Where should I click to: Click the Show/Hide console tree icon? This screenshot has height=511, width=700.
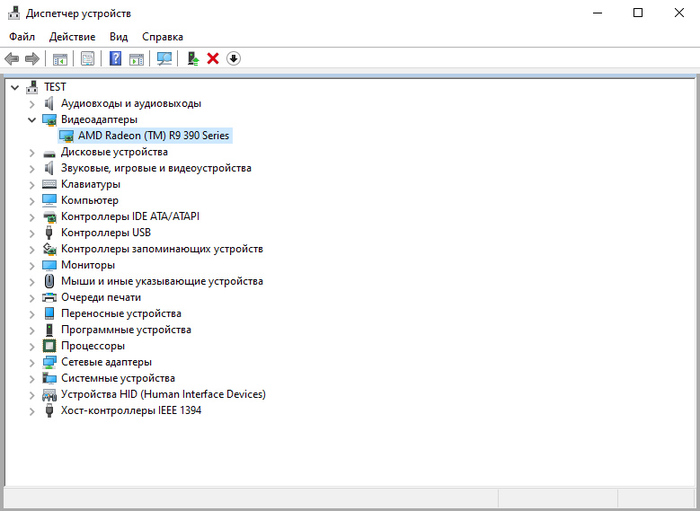(60, 59)
